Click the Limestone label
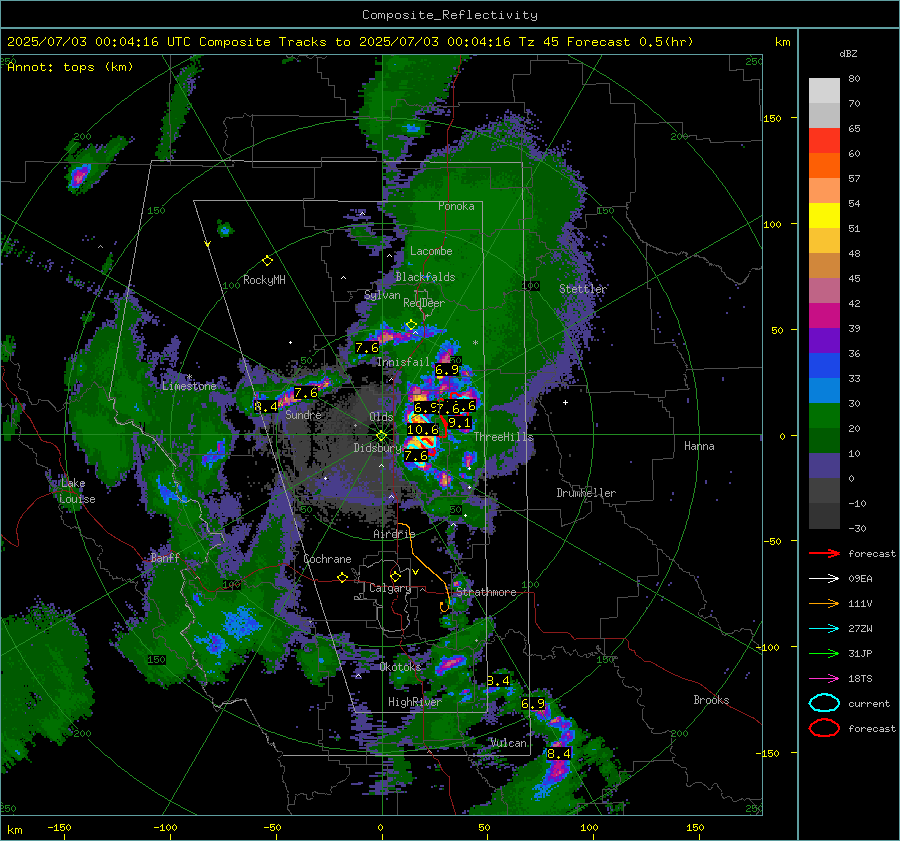Viewport: 900px width, 841px height. (189, 386)
